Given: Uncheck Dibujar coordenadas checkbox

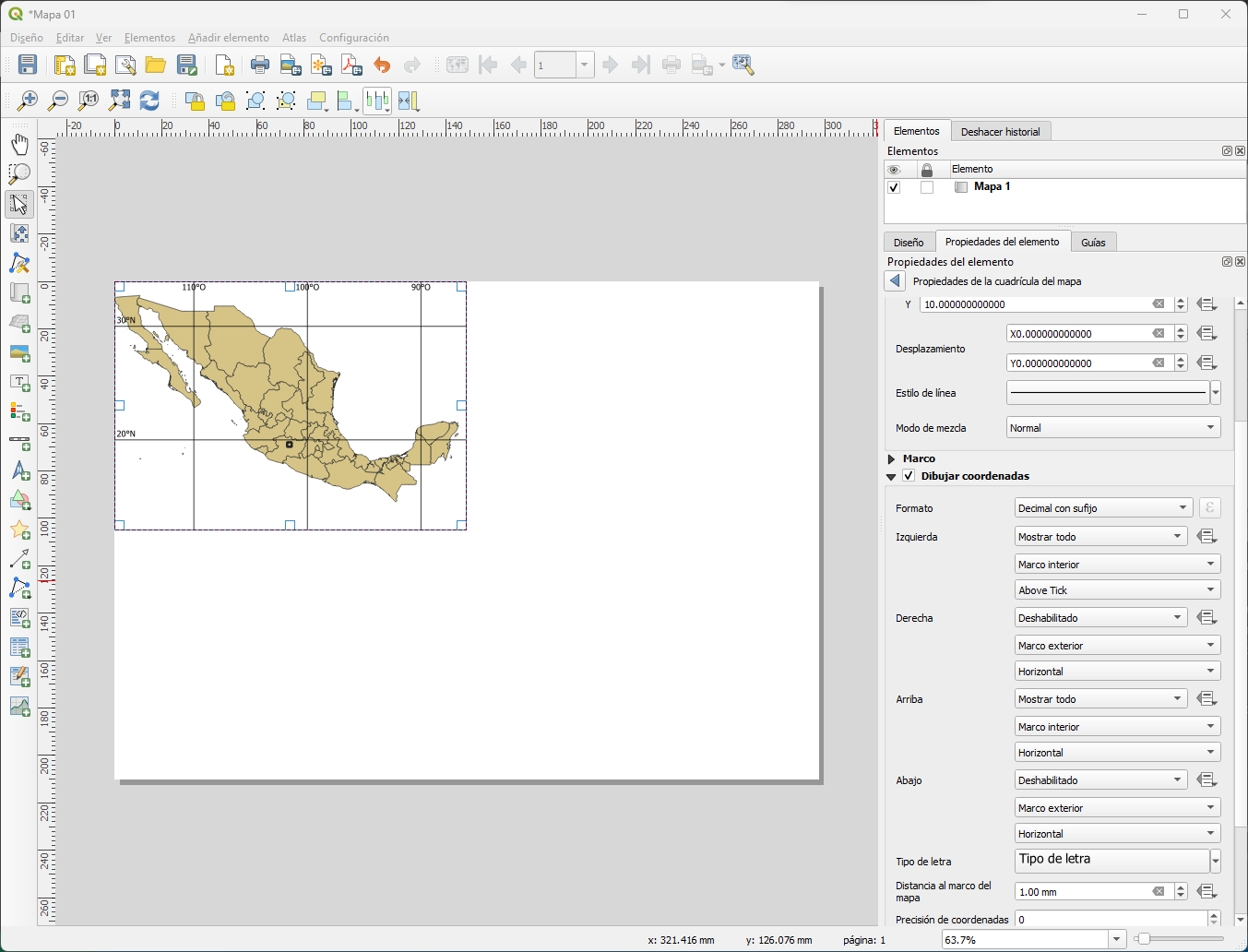Looking at the screenshot, I should coord(909,476).
